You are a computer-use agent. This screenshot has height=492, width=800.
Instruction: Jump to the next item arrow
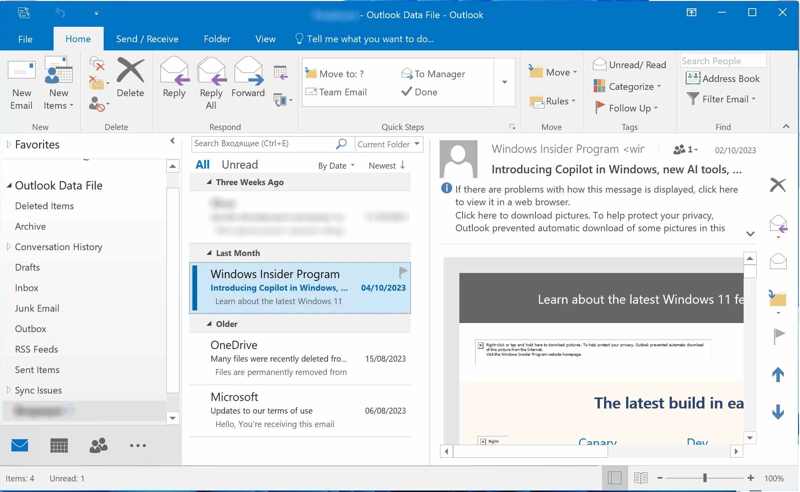click(x=778, y=412)
